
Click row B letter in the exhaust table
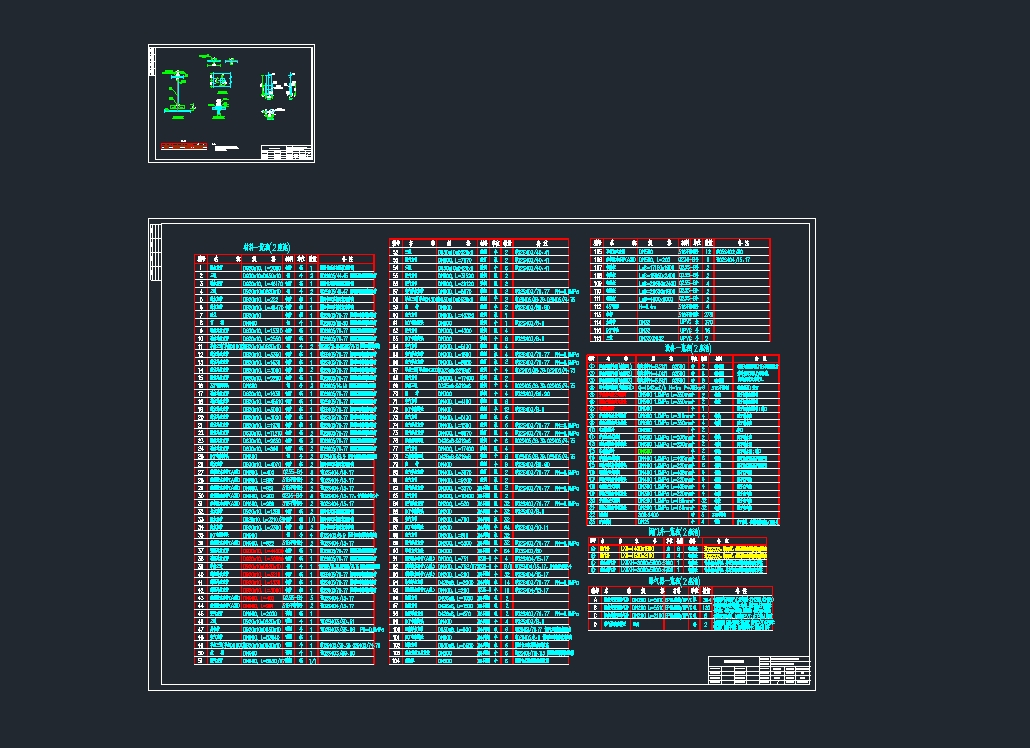point(596,608)
